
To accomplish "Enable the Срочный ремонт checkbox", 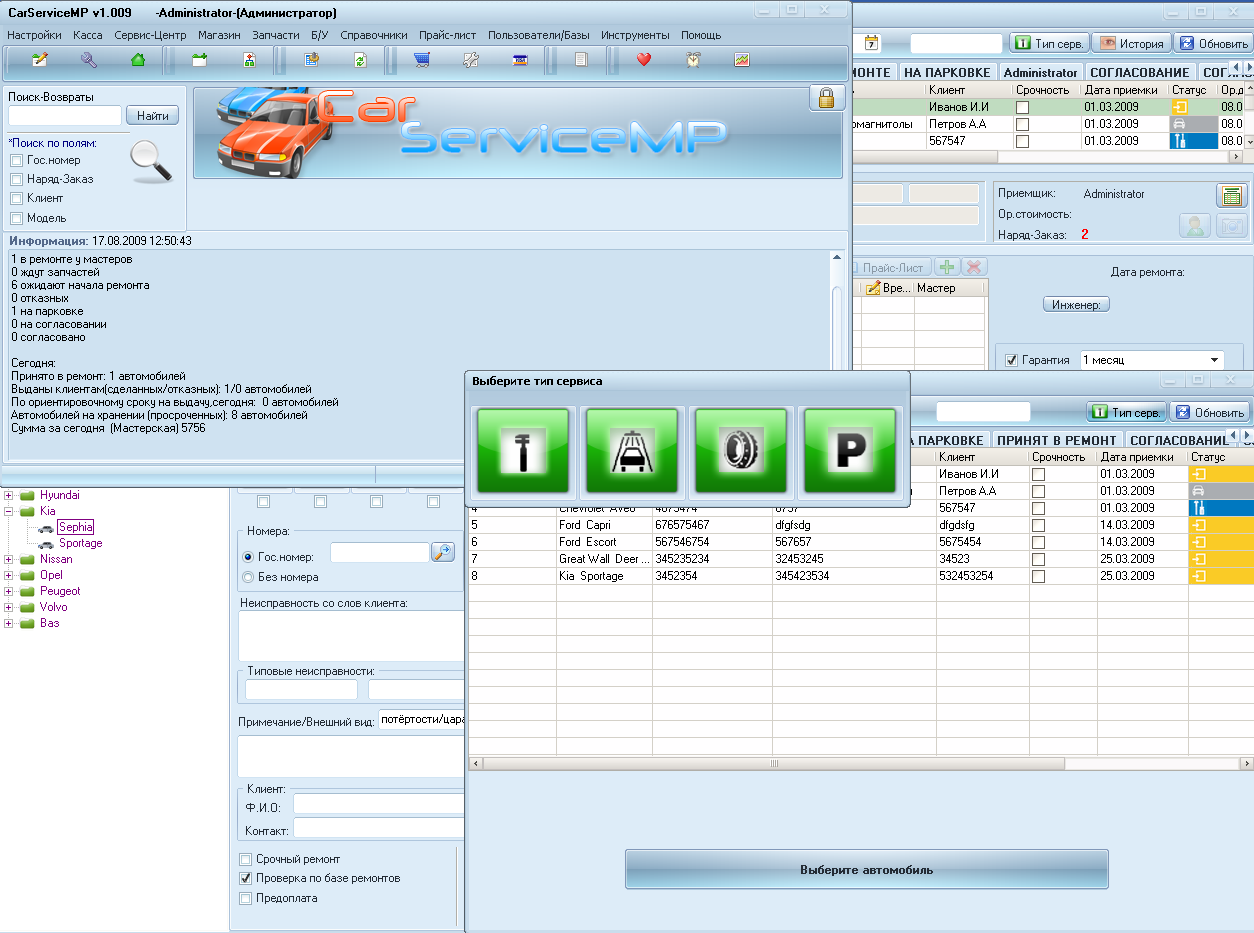I will point(246,859).
